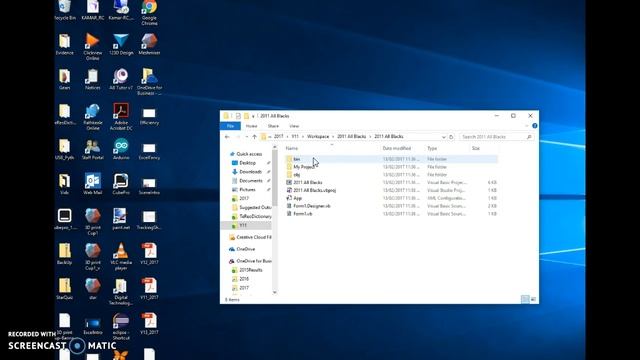The width and height of the screenshot is (640, 360).
Task: Open Digital Technologies folder shortcut
Action: tap(121, 291)
